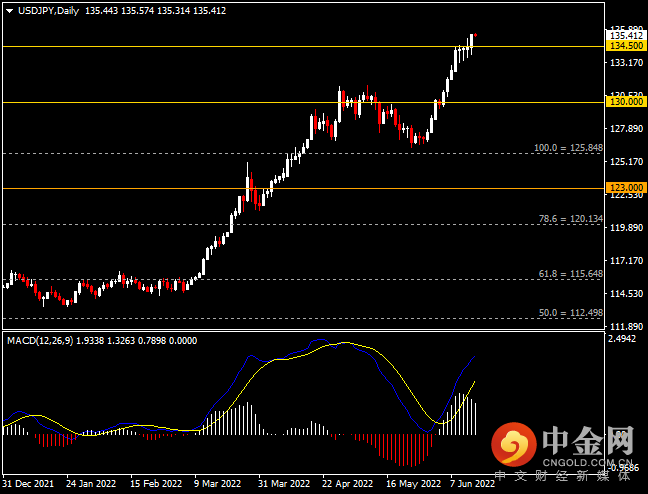Click the 119.890 price axis value

pos(627,227)
